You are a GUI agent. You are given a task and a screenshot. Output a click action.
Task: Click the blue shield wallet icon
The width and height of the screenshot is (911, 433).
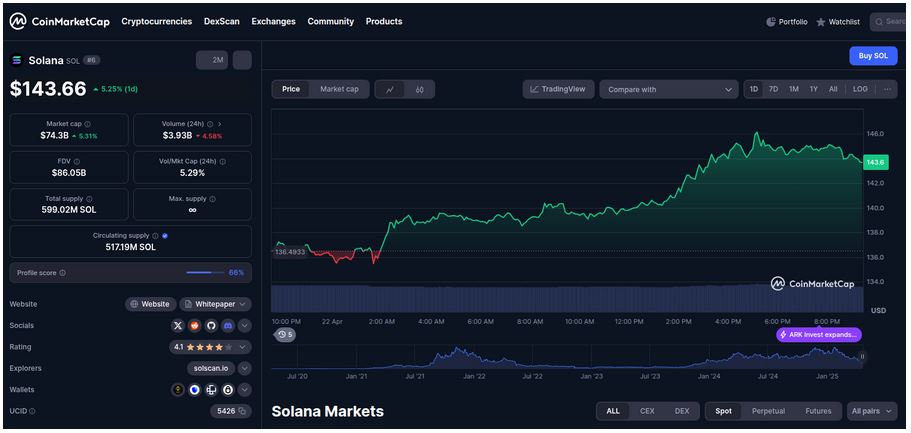point(195,390)
